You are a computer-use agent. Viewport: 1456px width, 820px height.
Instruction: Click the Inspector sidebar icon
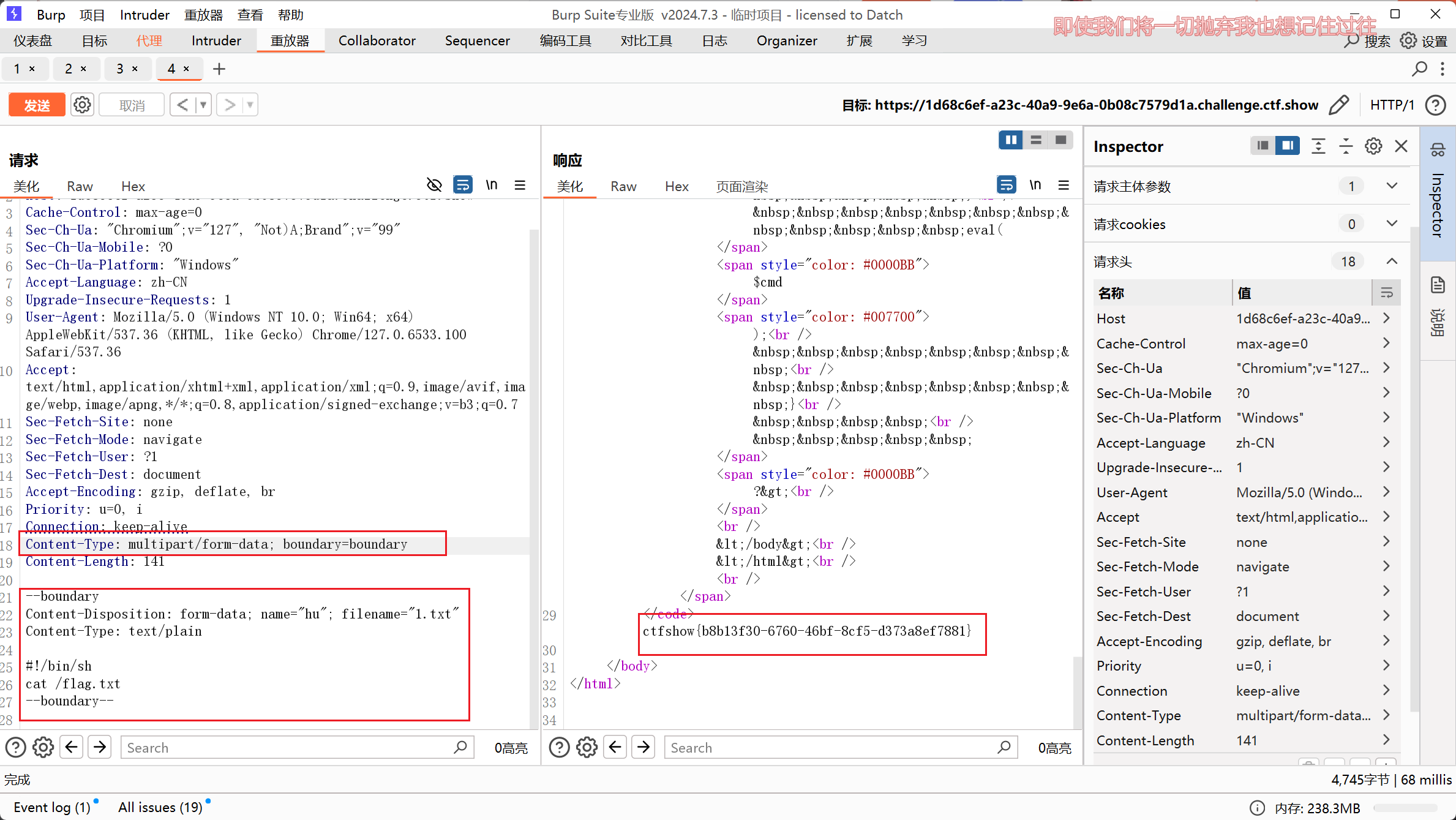(1438, 149)
